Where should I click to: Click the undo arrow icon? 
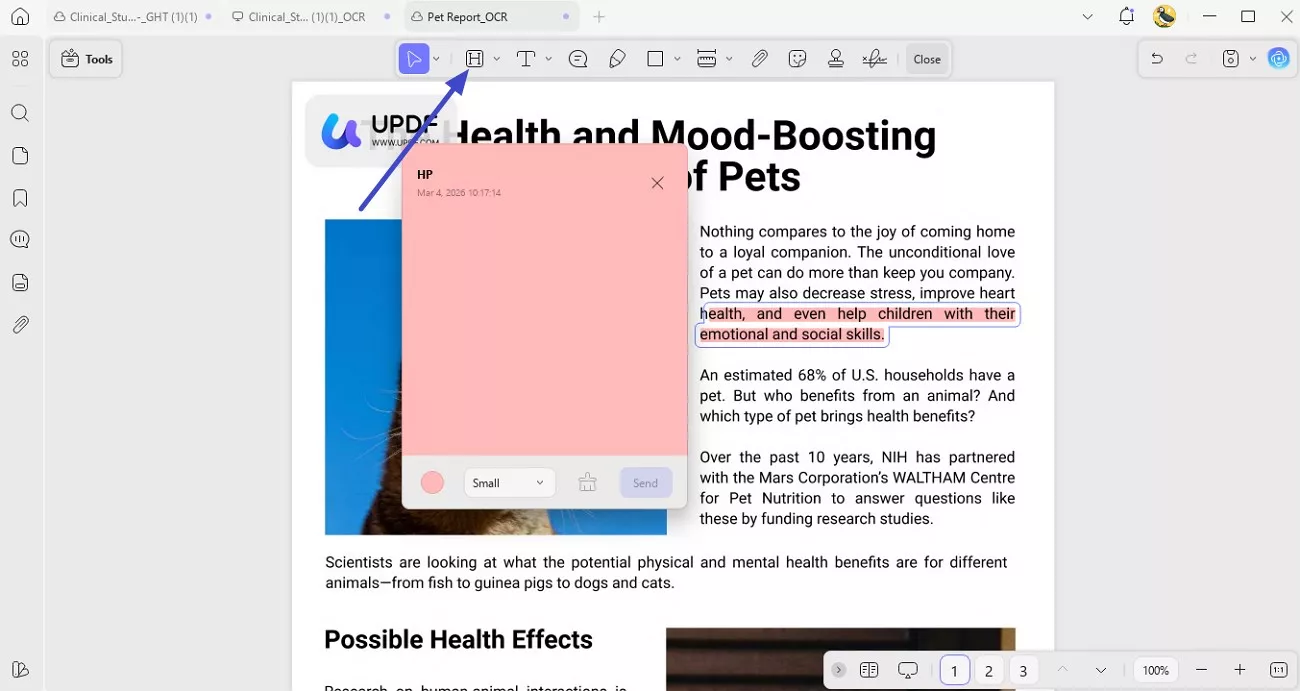pyautogui.click(x=1157, y=59)
